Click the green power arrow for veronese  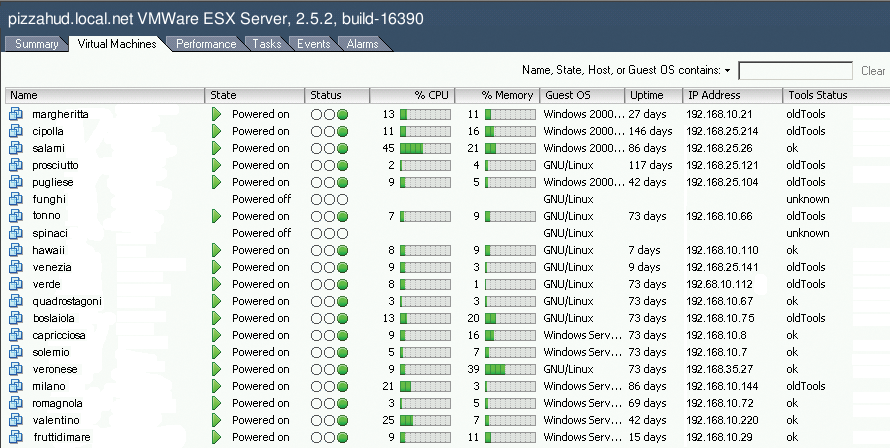(216, 369)
